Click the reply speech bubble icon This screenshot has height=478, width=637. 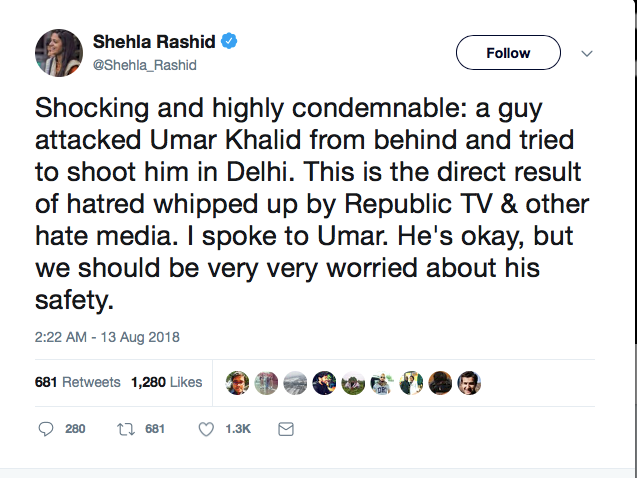46,429
